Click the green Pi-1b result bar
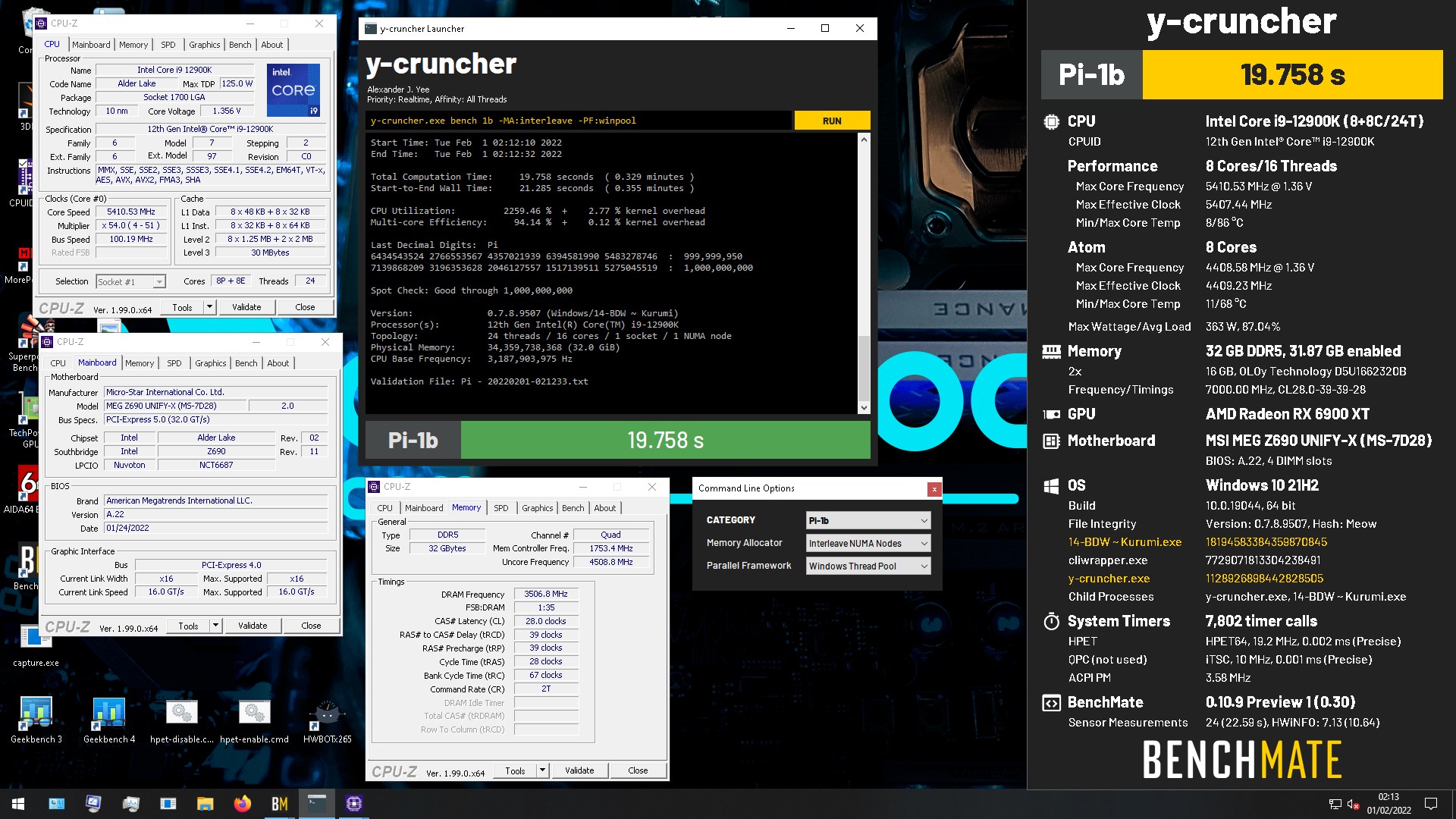1456x819 pixels. [665, 441]
